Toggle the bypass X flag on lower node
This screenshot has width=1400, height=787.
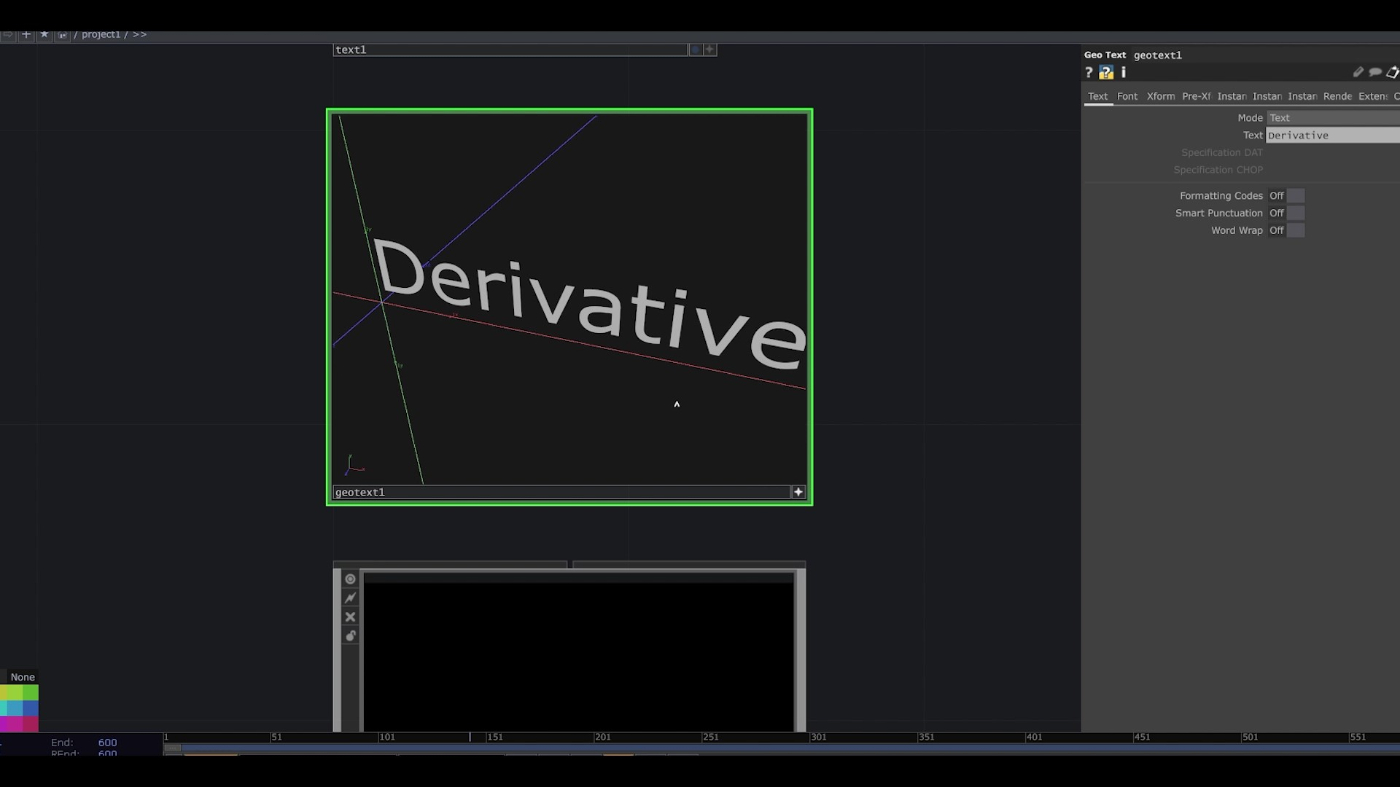pyautogui.click(x=350, y=617)
